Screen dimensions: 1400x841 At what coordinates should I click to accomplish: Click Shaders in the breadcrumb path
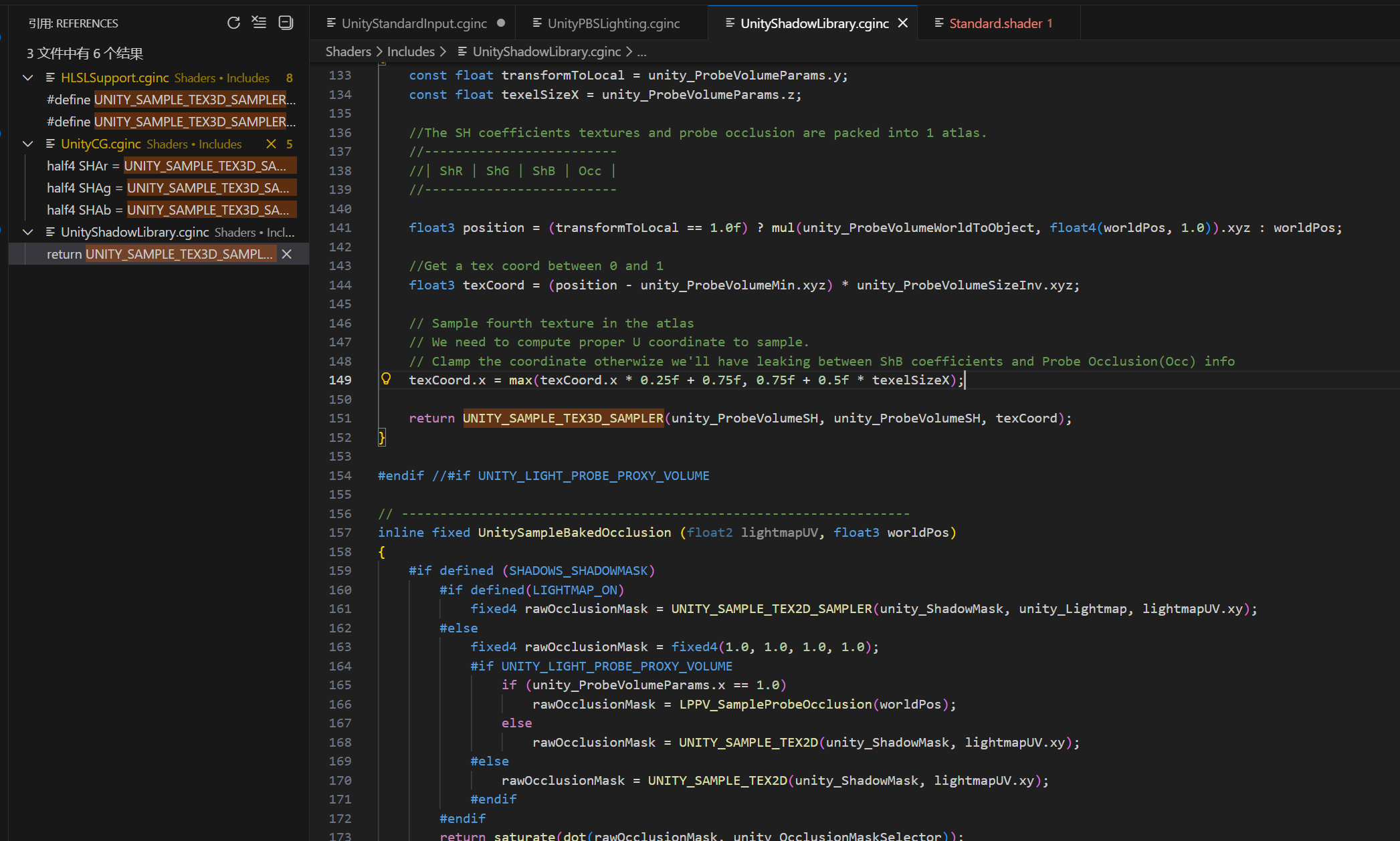[348, 51]
